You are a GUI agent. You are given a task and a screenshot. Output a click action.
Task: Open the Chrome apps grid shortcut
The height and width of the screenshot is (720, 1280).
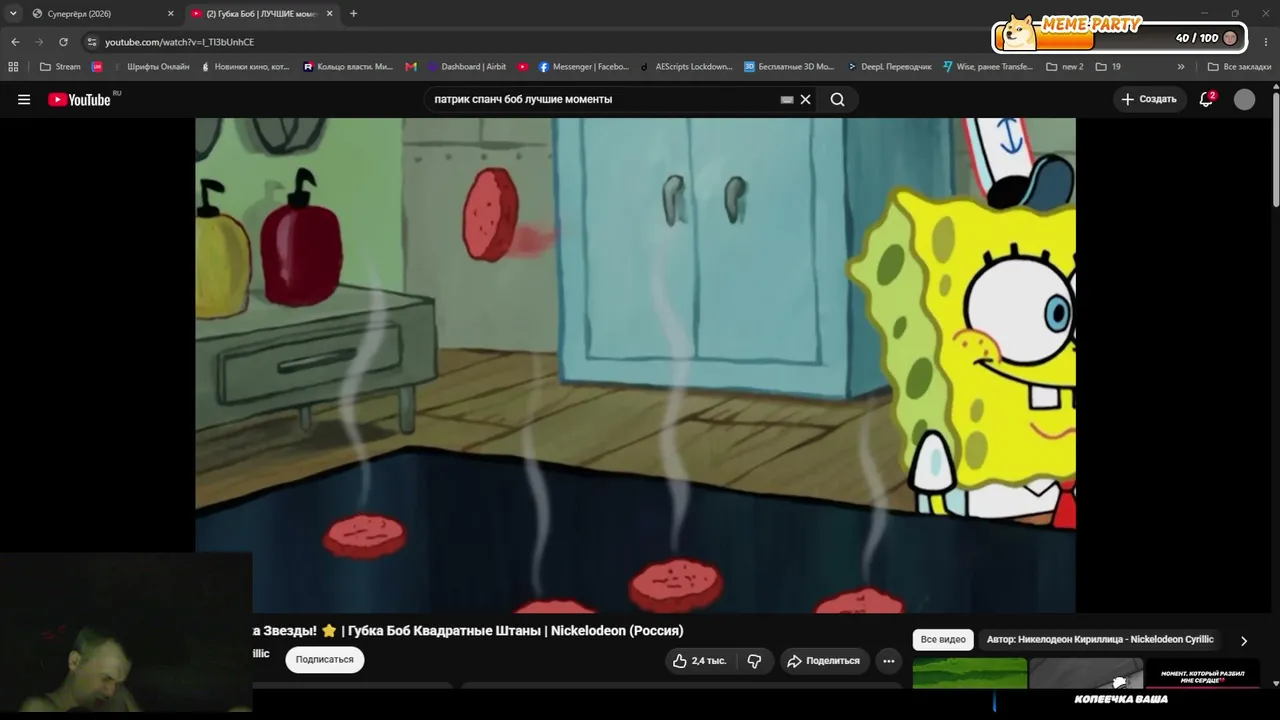(13, 67)
